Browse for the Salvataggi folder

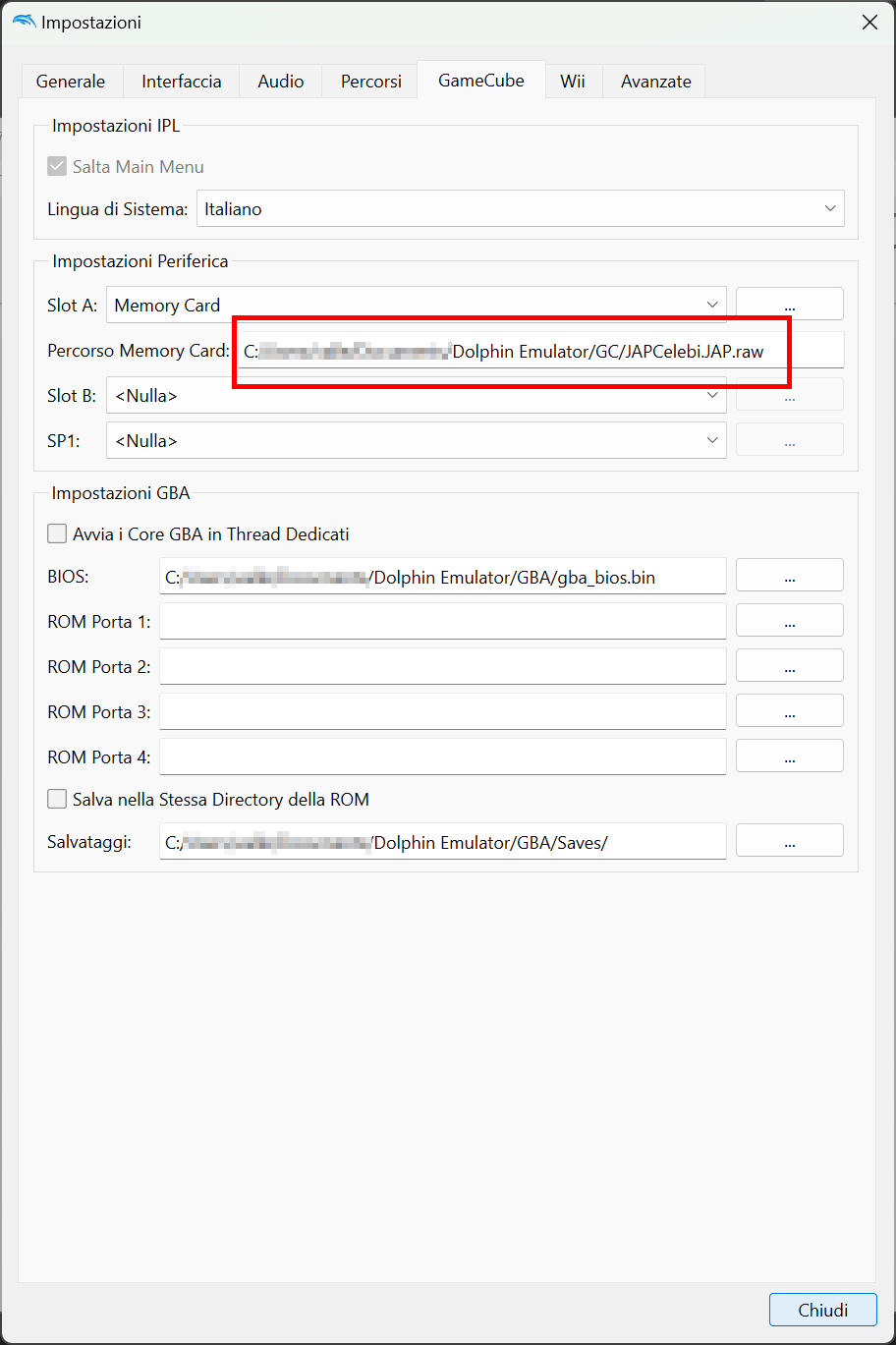tap(790, 841)
